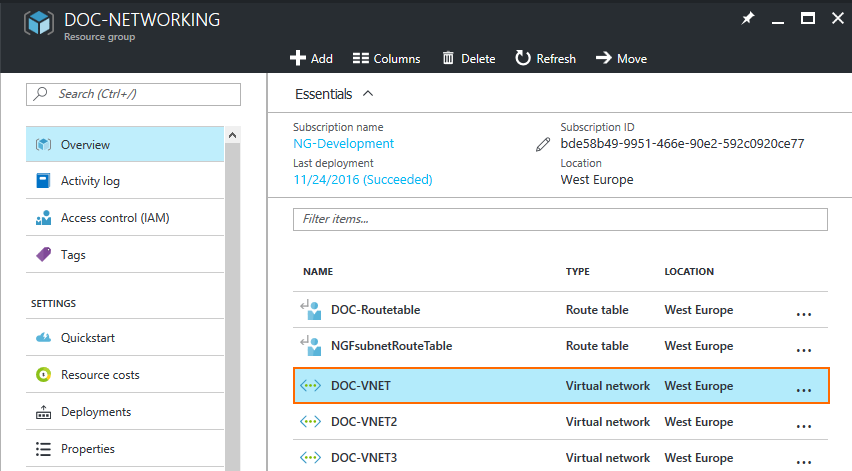Viewport: 852px width, 471px height.
Task: Sort by the NAME column header
Action: [318, 272]
